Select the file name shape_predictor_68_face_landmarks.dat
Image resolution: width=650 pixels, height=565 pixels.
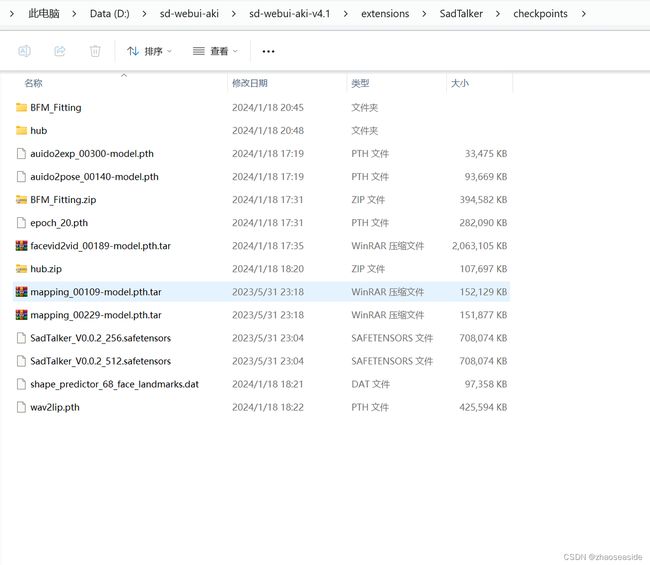[x=114, y=384]
